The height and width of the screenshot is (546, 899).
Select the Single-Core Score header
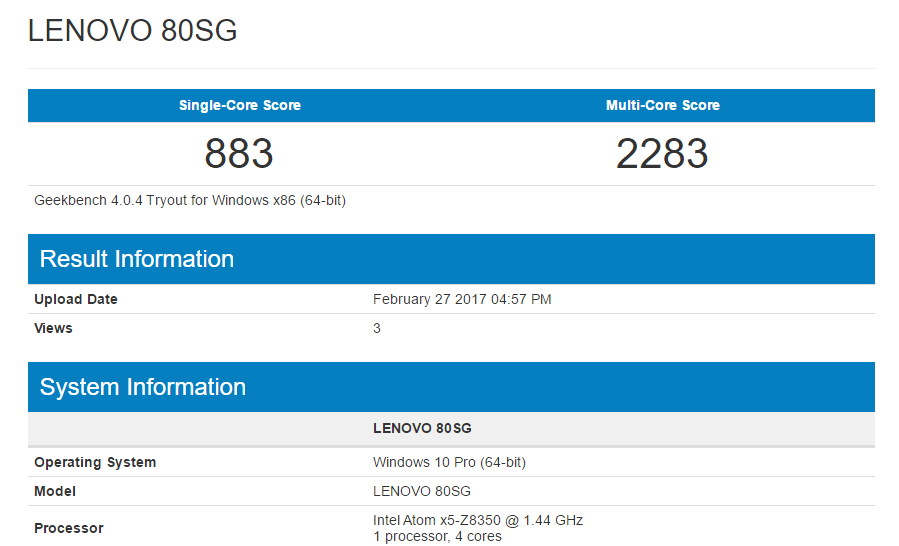239,105
